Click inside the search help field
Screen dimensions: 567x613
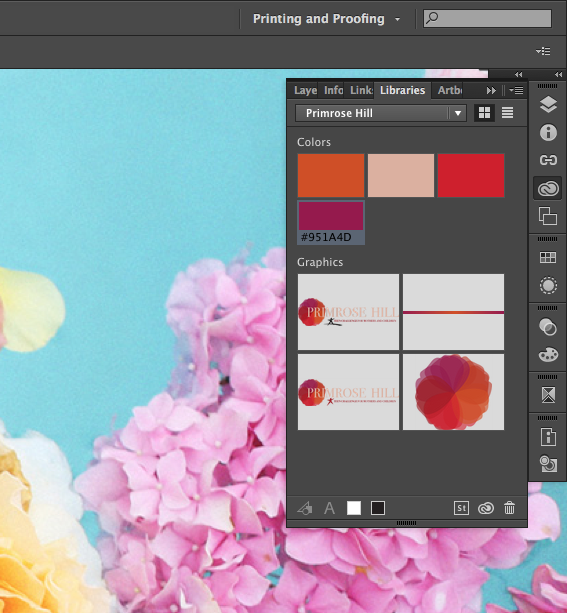coord(487,19)
